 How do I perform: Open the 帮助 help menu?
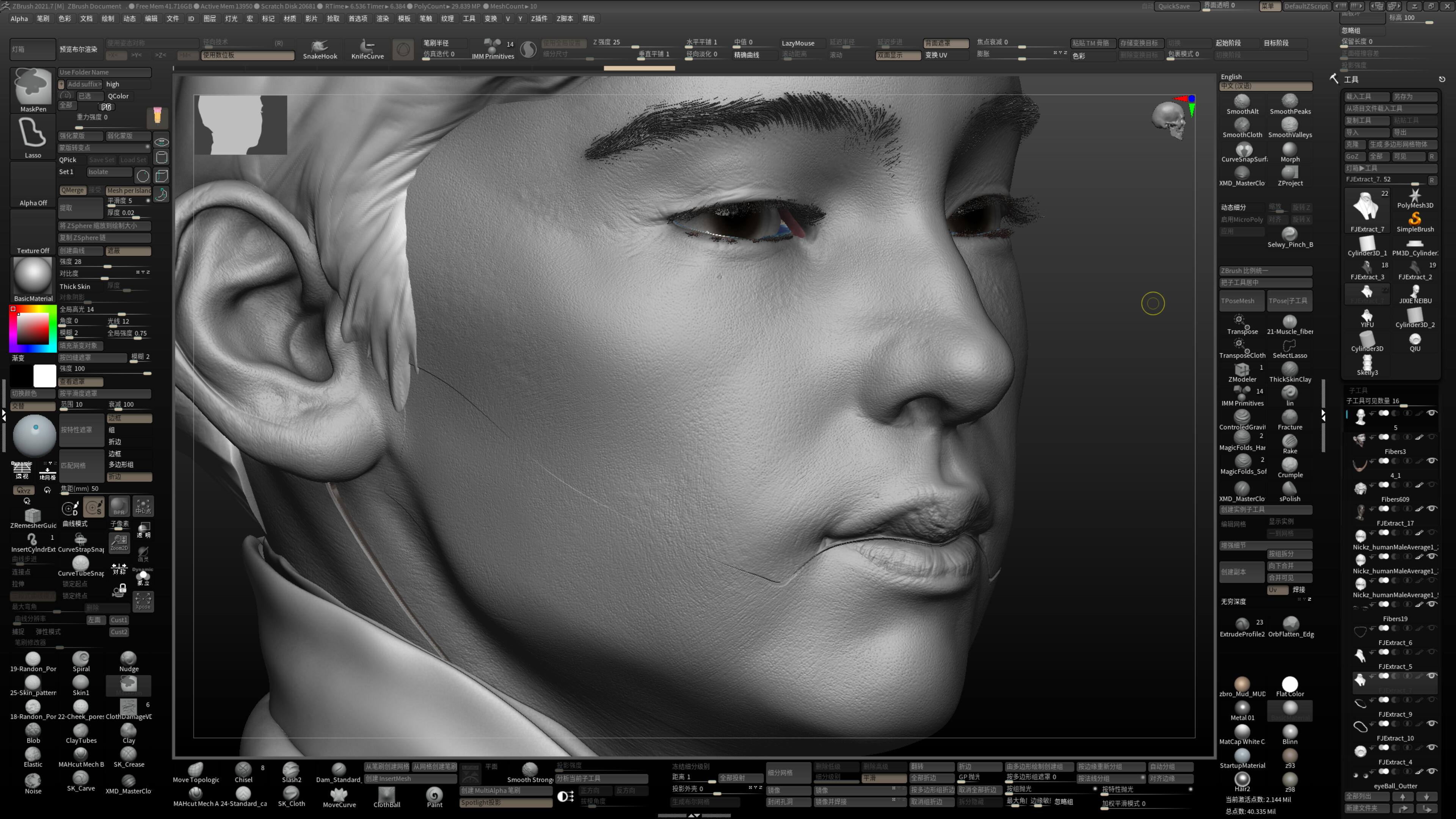588,19
